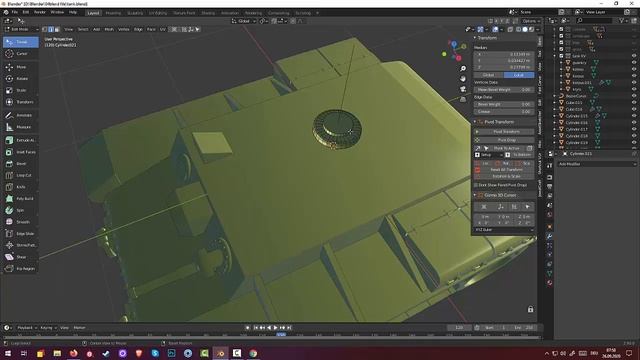The height and width of the screenshot is (360, 640).
Task: Click the Pivot Transform button
Action: click(x=504, y=132)
